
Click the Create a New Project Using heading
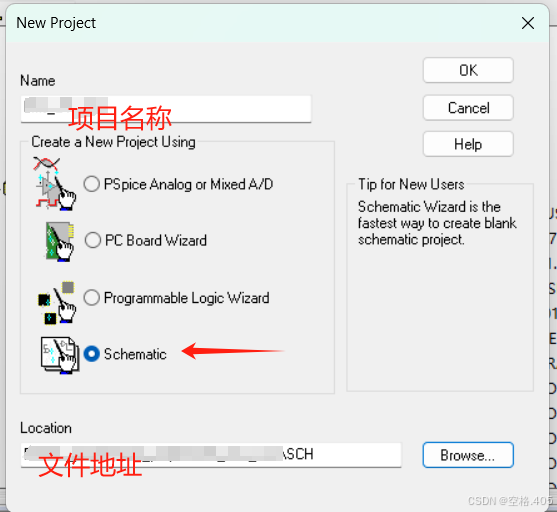113,142
